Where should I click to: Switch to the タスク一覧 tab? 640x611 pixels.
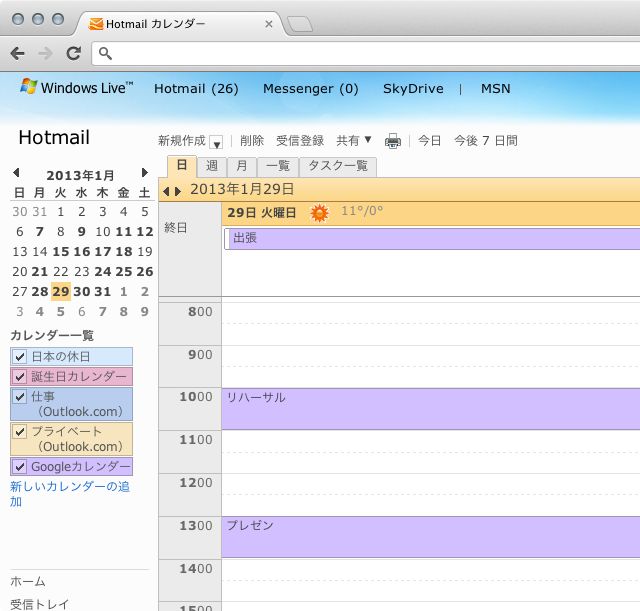click(x=338, y=166)
